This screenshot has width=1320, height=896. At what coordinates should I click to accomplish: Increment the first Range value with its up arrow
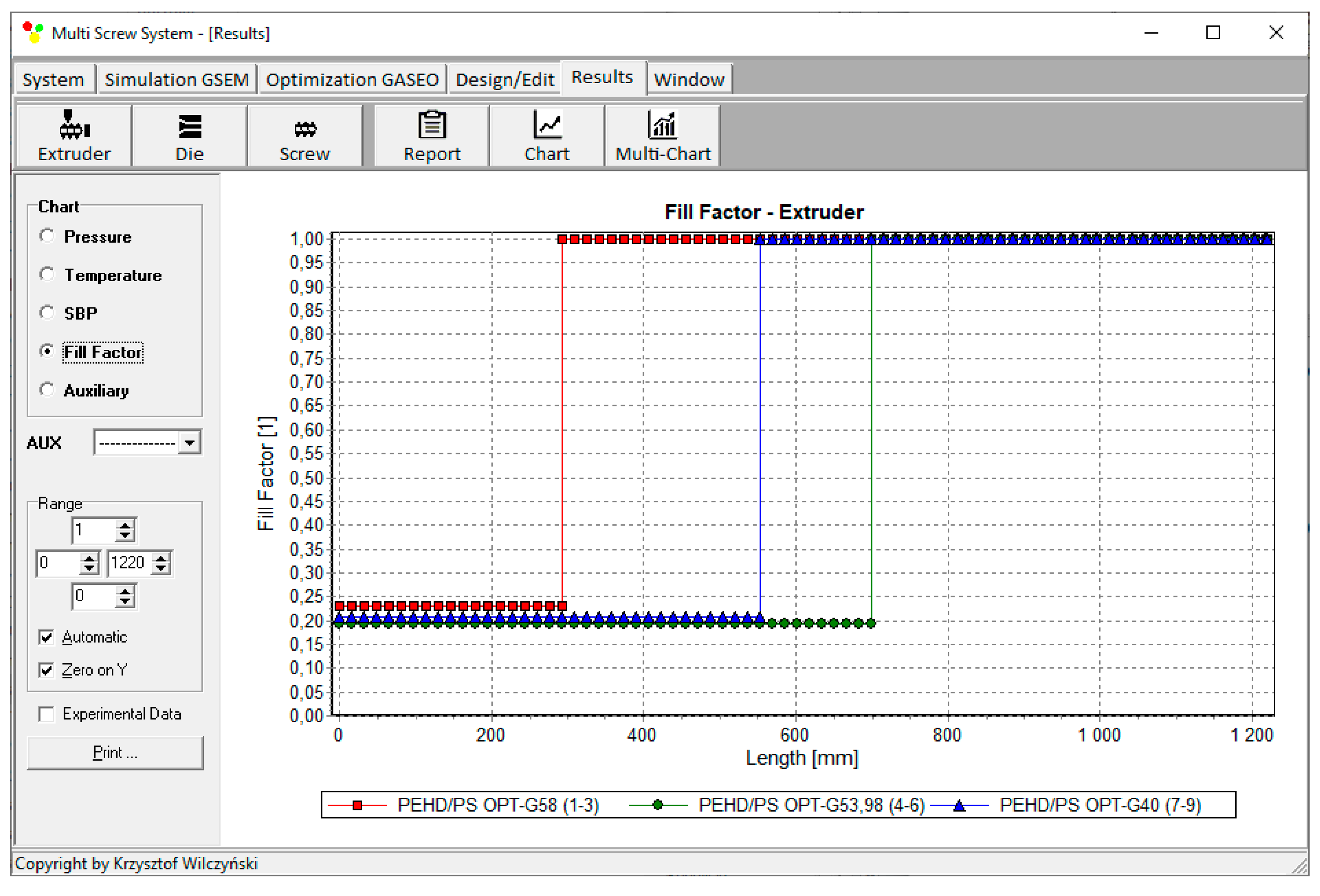(x=125, y=525)
